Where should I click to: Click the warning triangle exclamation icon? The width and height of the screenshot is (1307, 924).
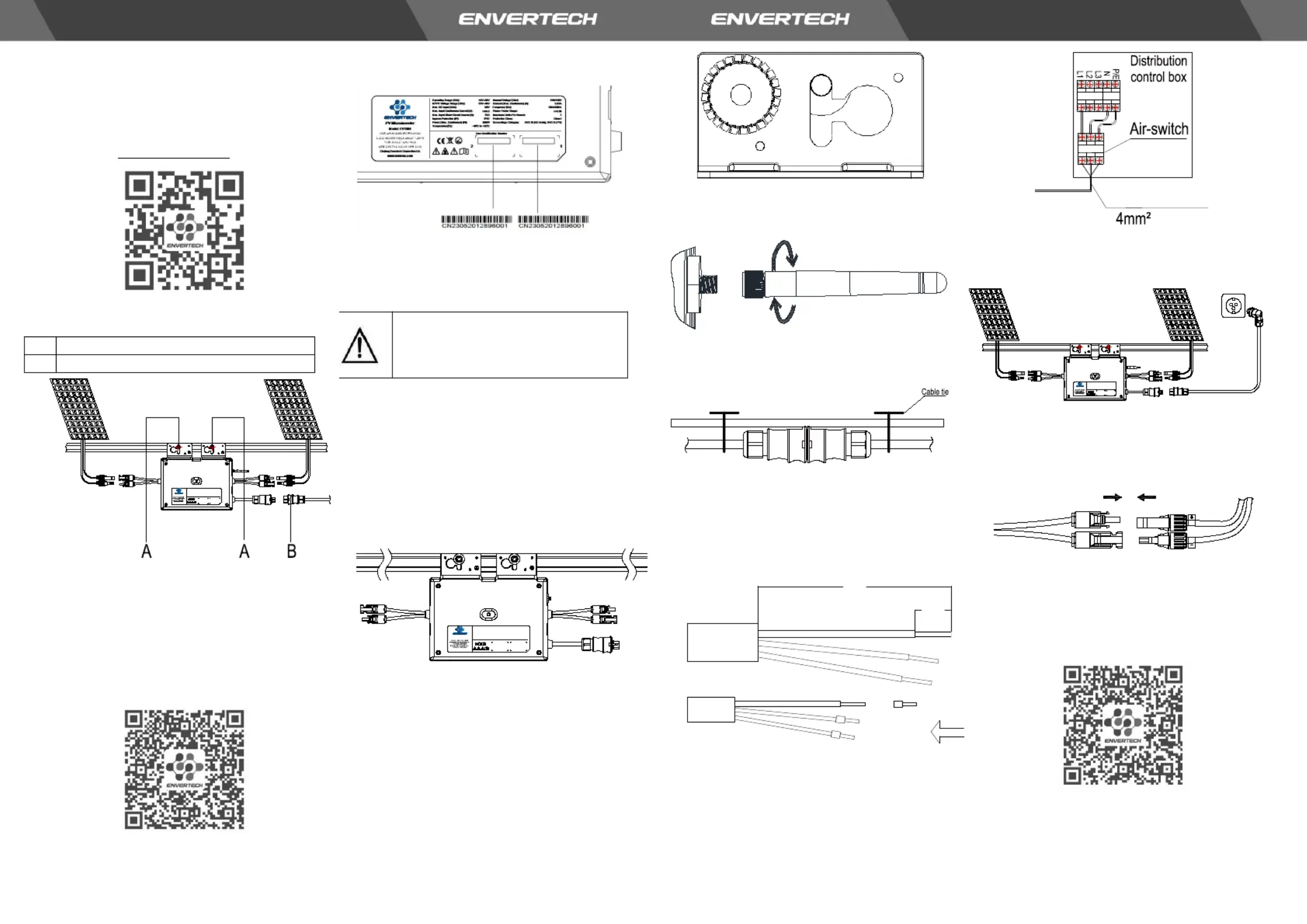click(x=359, y=346)
